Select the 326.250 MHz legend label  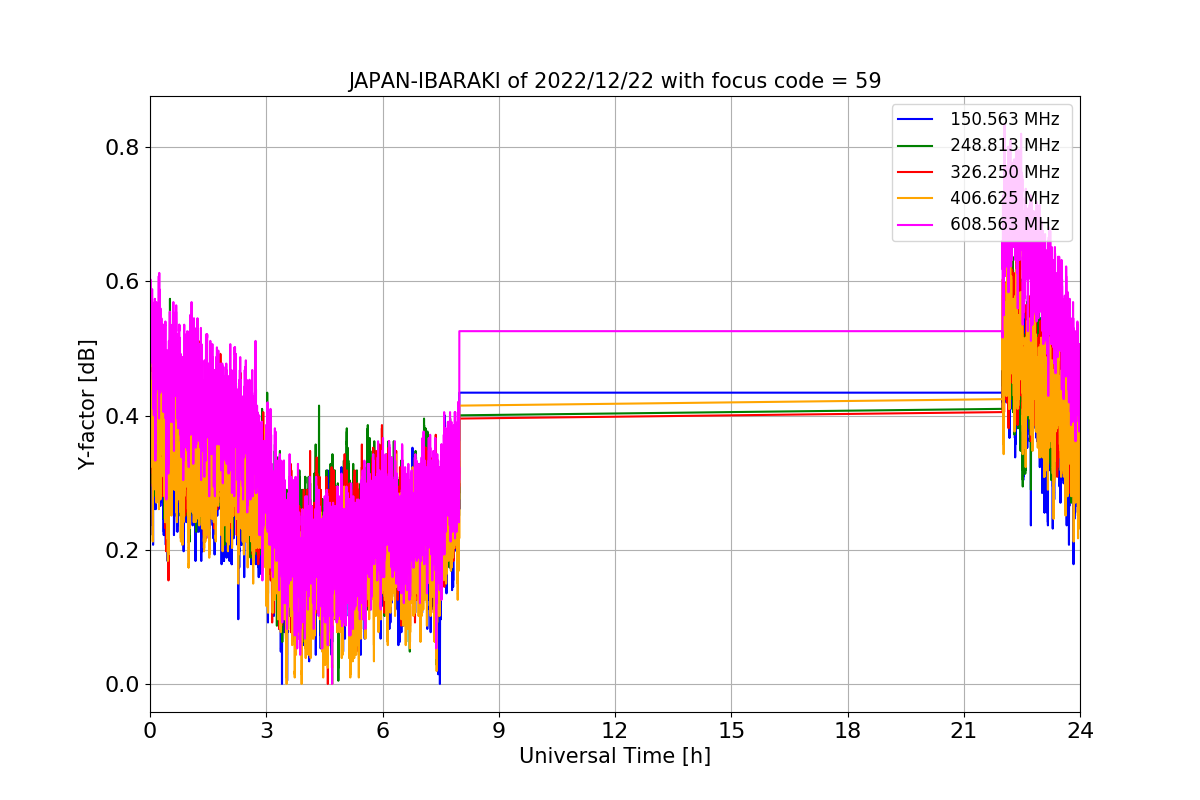[1004, 172]
